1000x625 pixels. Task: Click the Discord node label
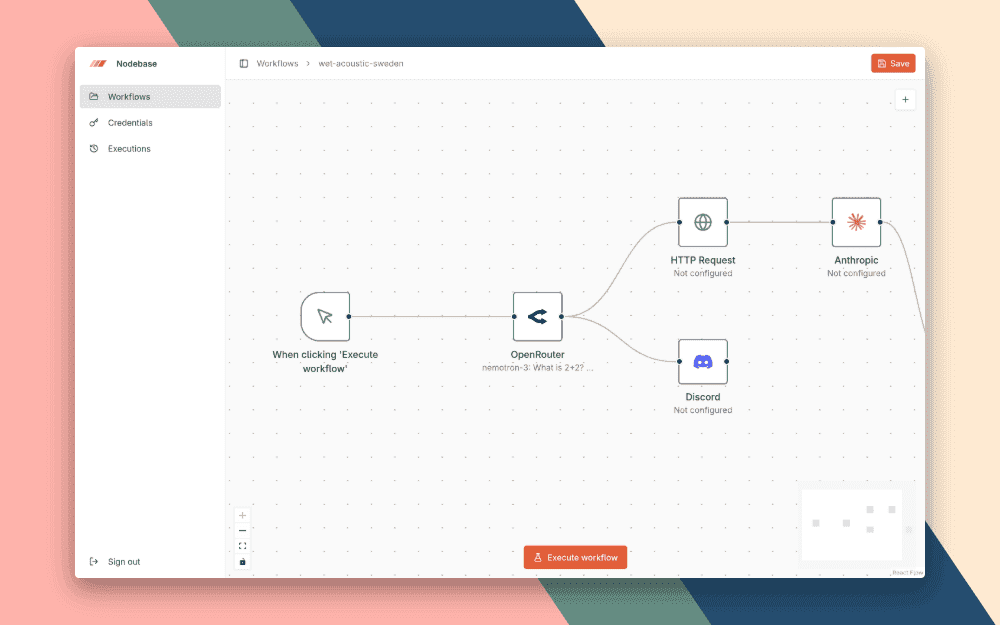tap(703, 397)
